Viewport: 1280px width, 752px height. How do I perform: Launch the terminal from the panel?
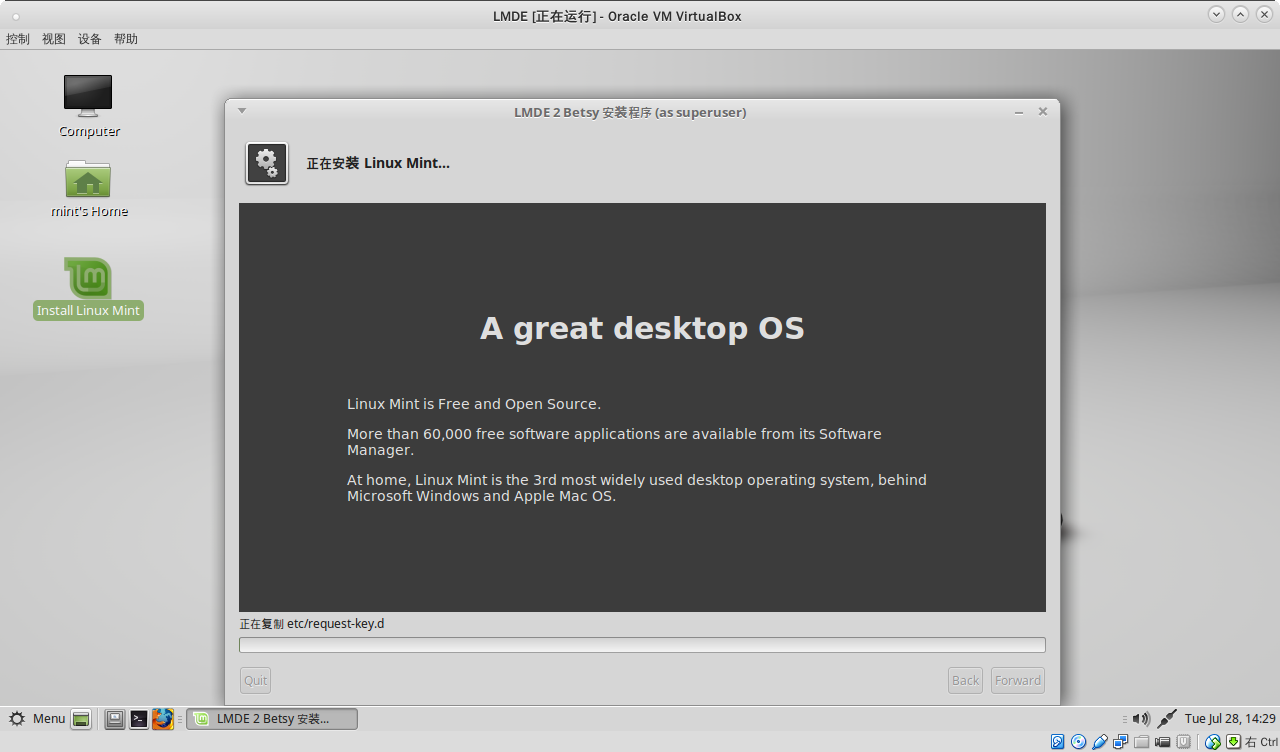pos(139,719)
